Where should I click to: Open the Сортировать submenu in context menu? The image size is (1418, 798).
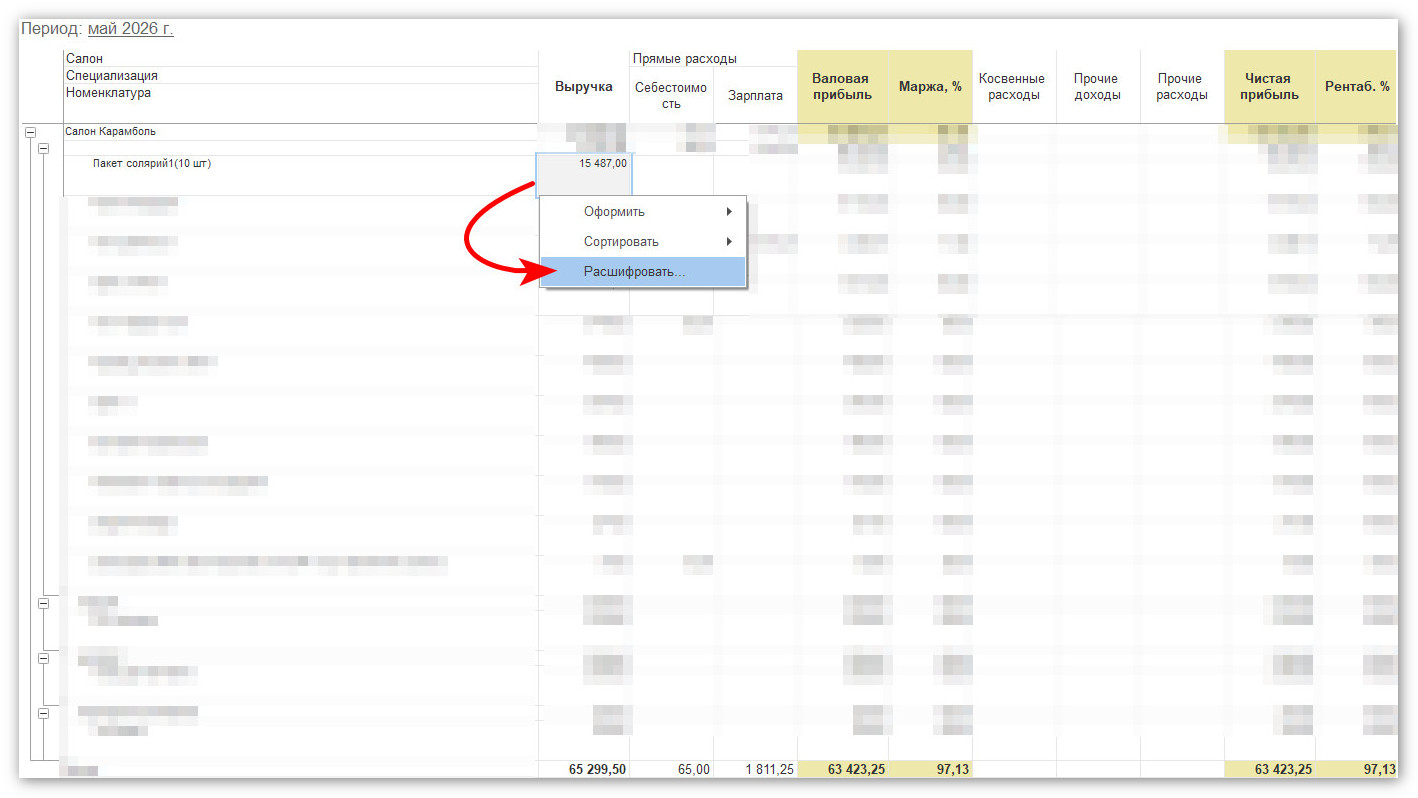pos(643,242)
